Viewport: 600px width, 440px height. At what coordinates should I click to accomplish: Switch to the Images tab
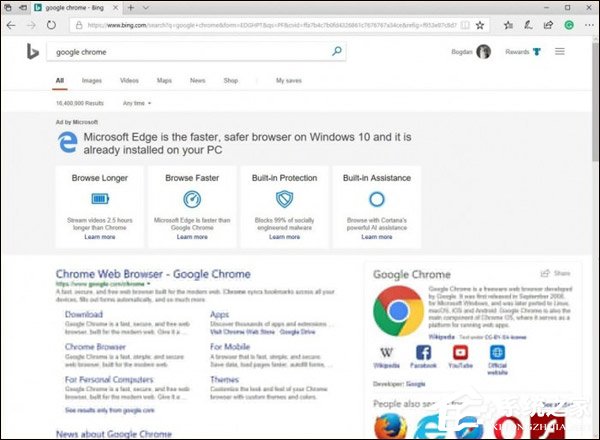pyautogui.click(x=92, y=80)
